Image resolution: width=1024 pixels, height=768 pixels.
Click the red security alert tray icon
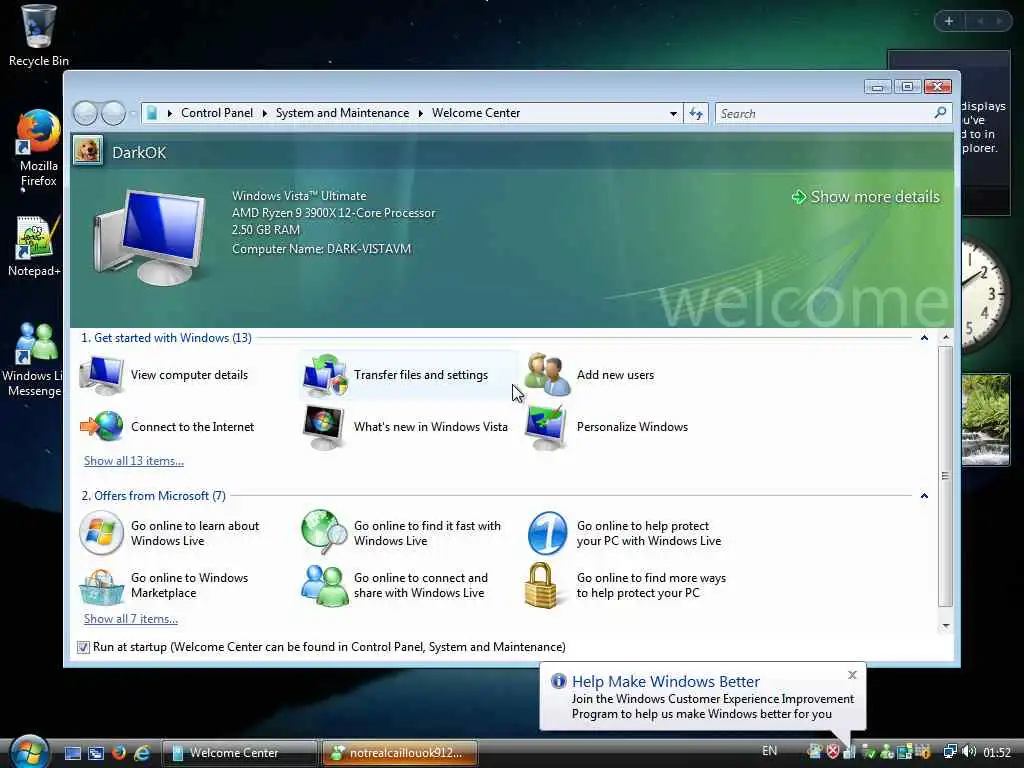click(833, 752)
